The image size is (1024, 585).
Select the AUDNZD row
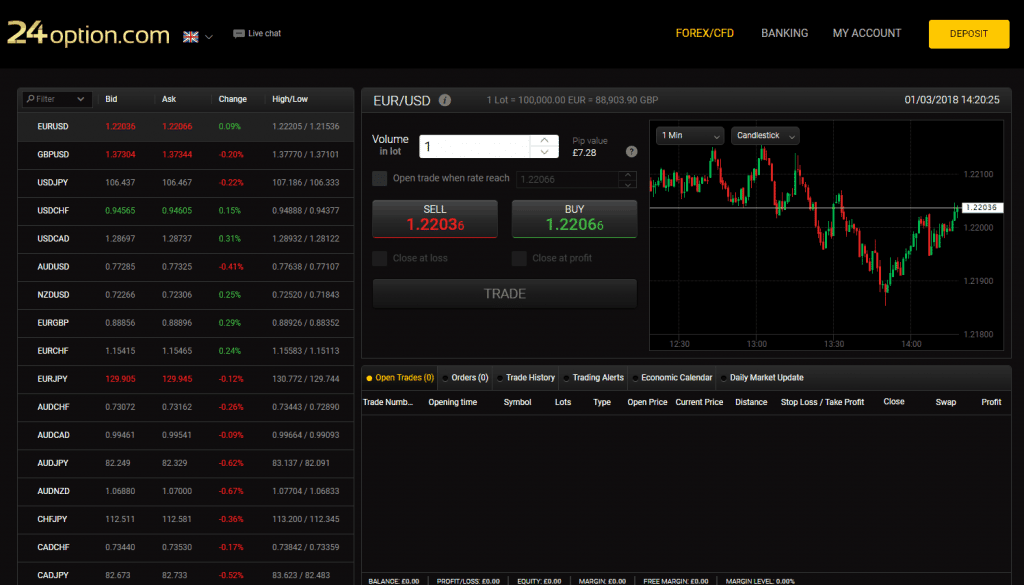[185, 492]
